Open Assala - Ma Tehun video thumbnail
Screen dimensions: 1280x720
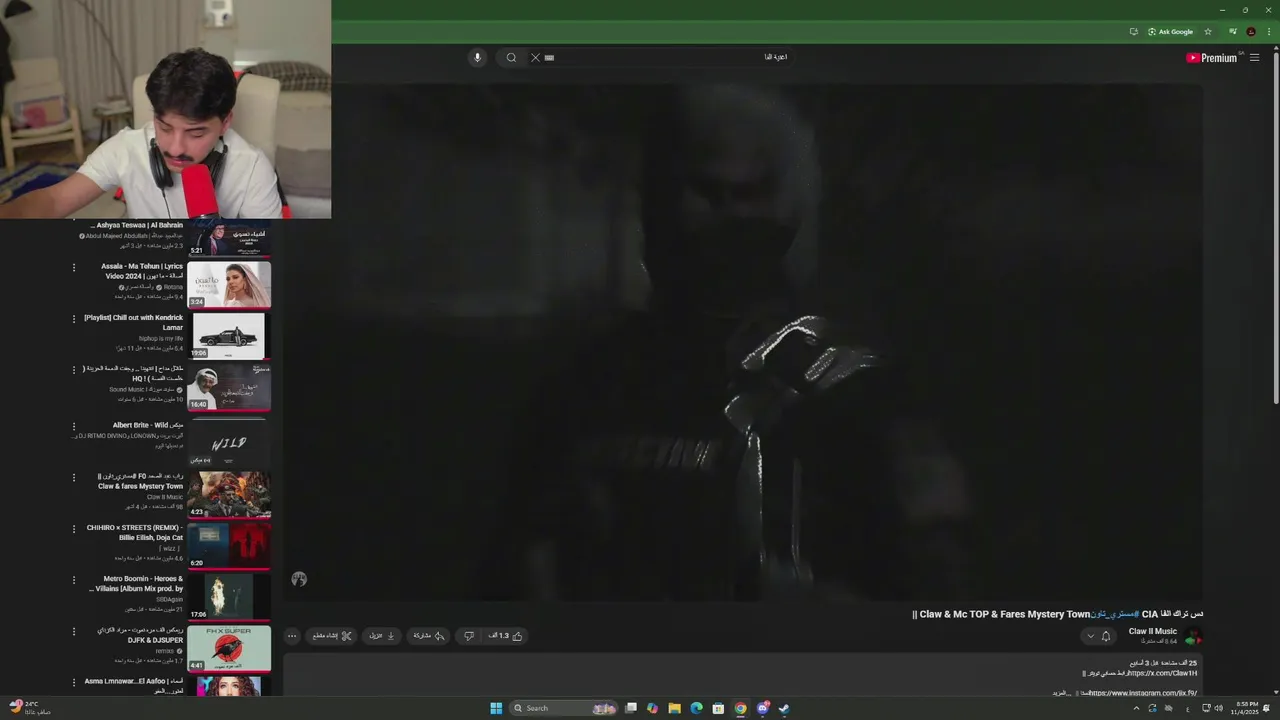pos(229,284)
